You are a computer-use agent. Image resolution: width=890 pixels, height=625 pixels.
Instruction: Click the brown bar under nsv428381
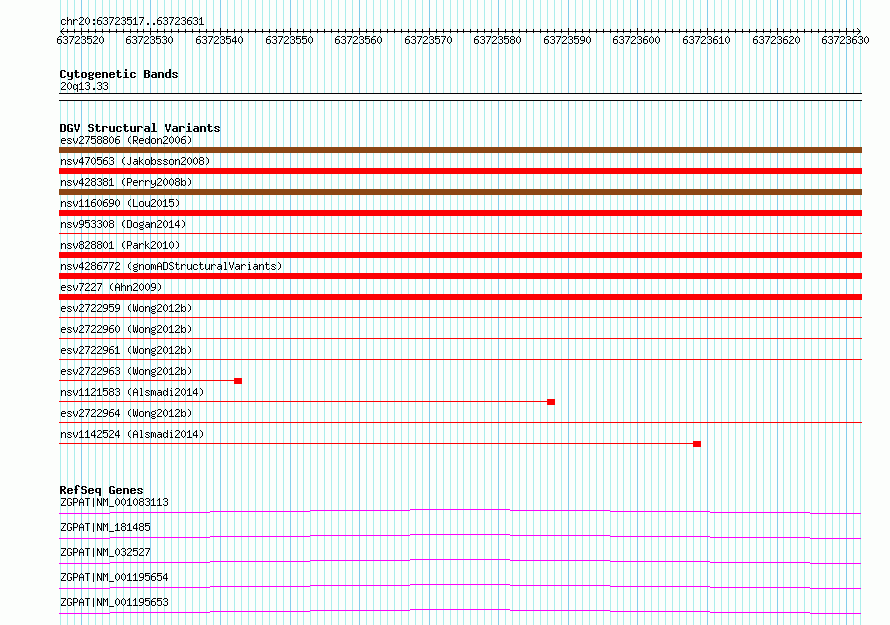(x=460, y=192)
